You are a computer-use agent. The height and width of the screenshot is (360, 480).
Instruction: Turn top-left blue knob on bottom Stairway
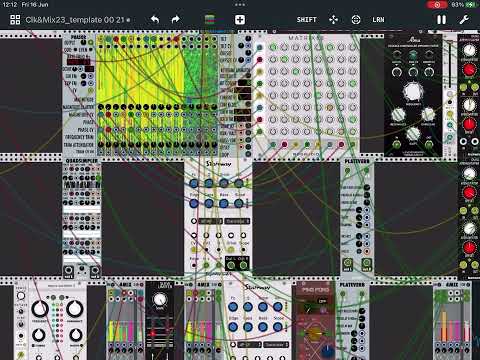(233, 307)
